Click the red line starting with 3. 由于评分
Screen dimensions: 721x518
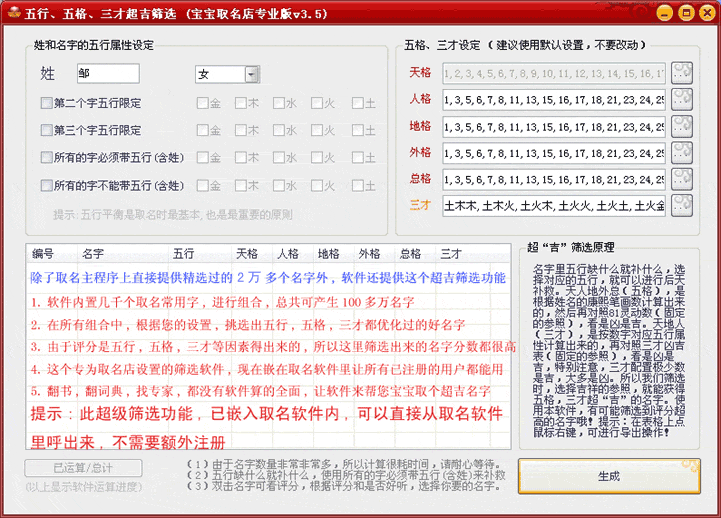click(273, 347)
